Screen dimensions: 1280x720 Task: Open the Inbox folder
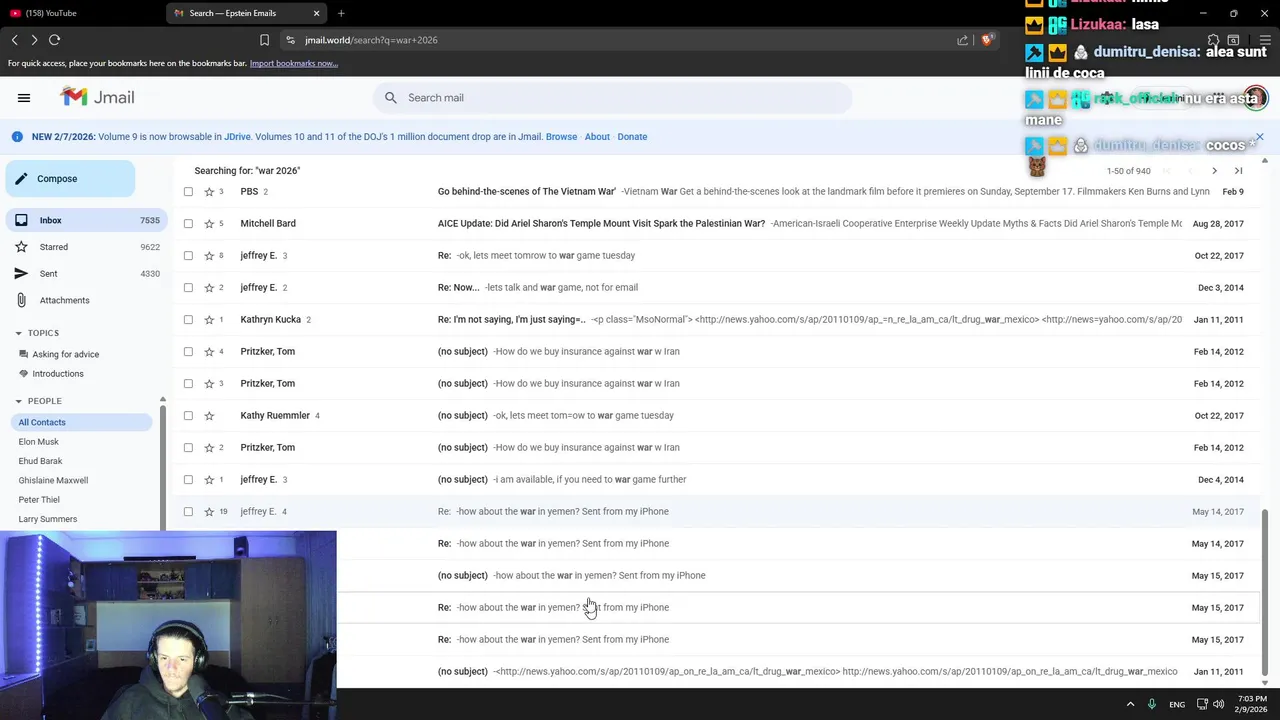84,220
